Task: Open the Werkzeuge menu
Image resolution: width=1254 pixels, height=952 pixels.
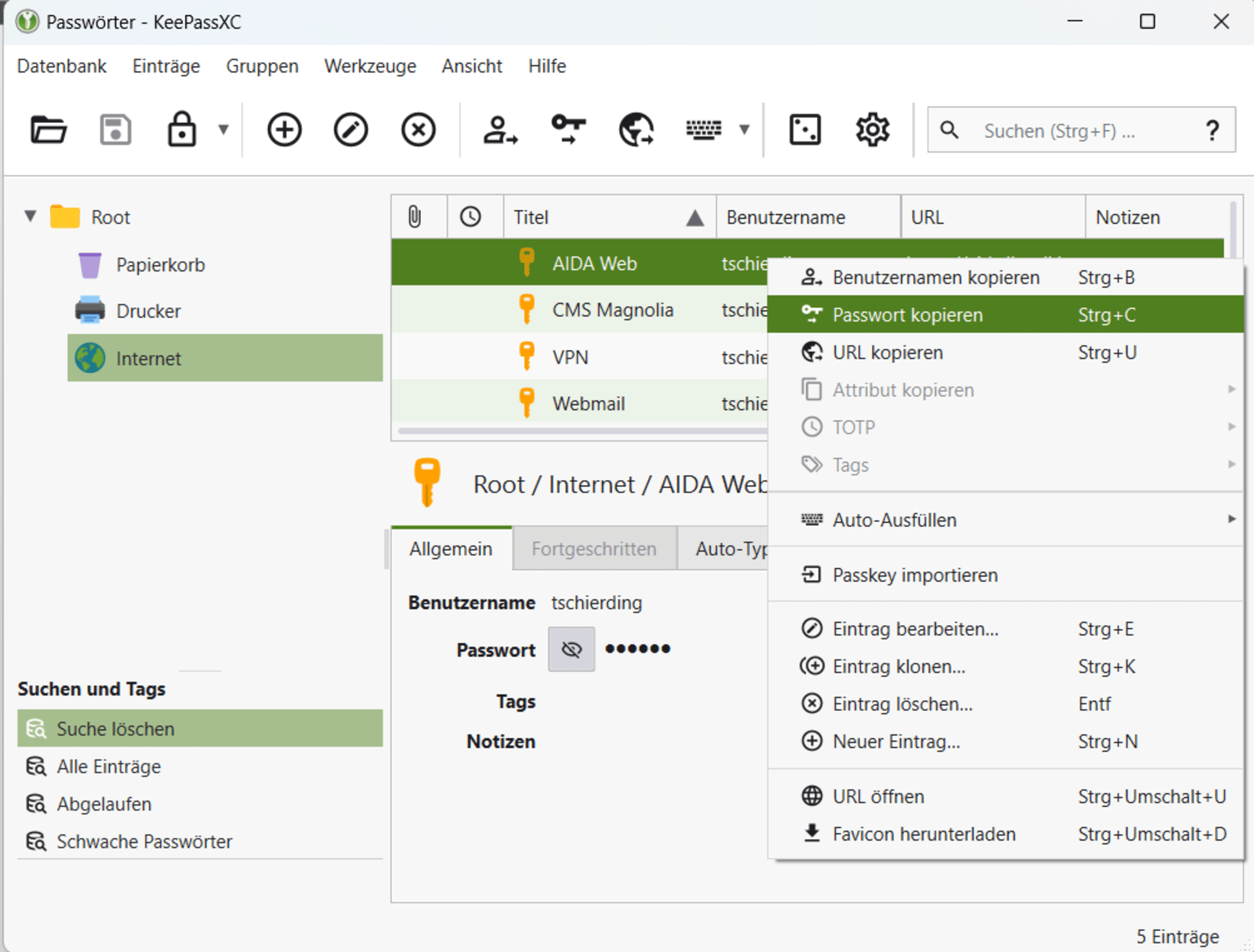Action: [x=370, y=66]
